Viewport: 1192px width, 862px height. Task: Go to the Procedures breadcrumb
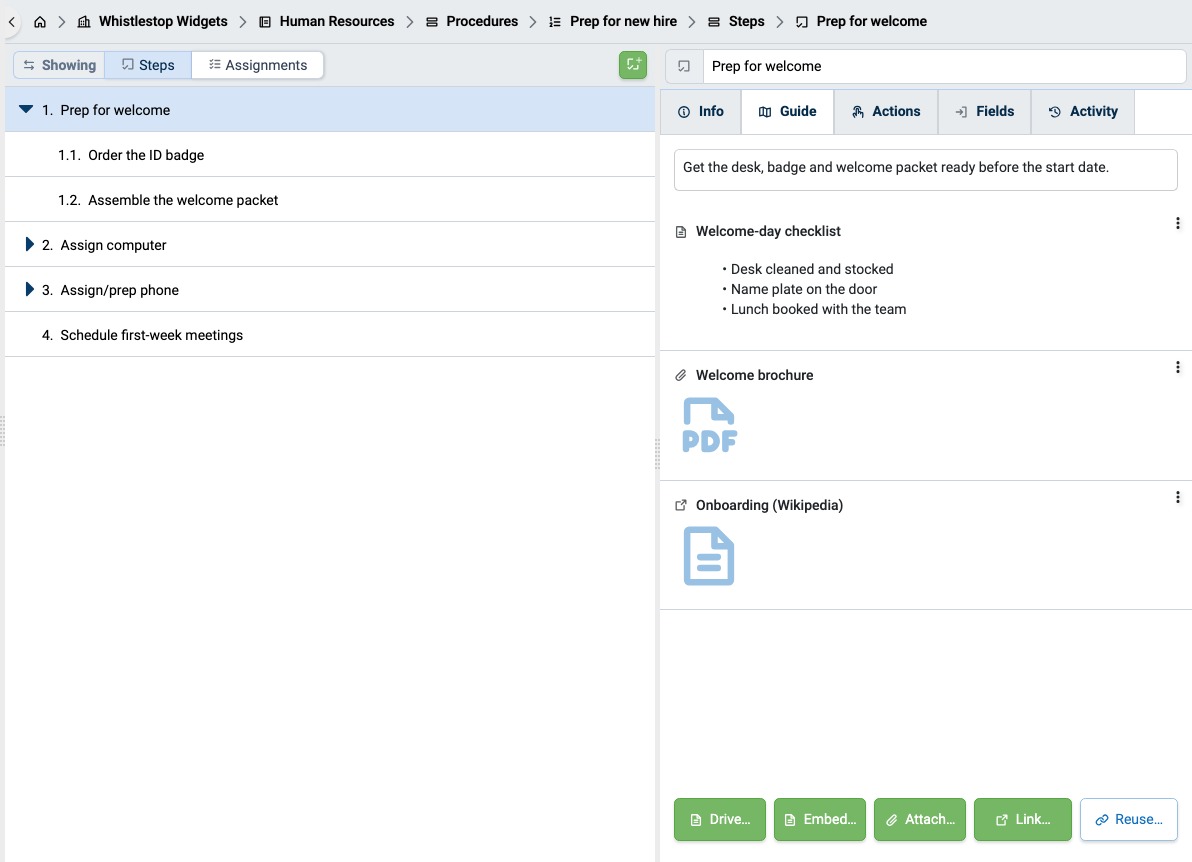[472, 22]
